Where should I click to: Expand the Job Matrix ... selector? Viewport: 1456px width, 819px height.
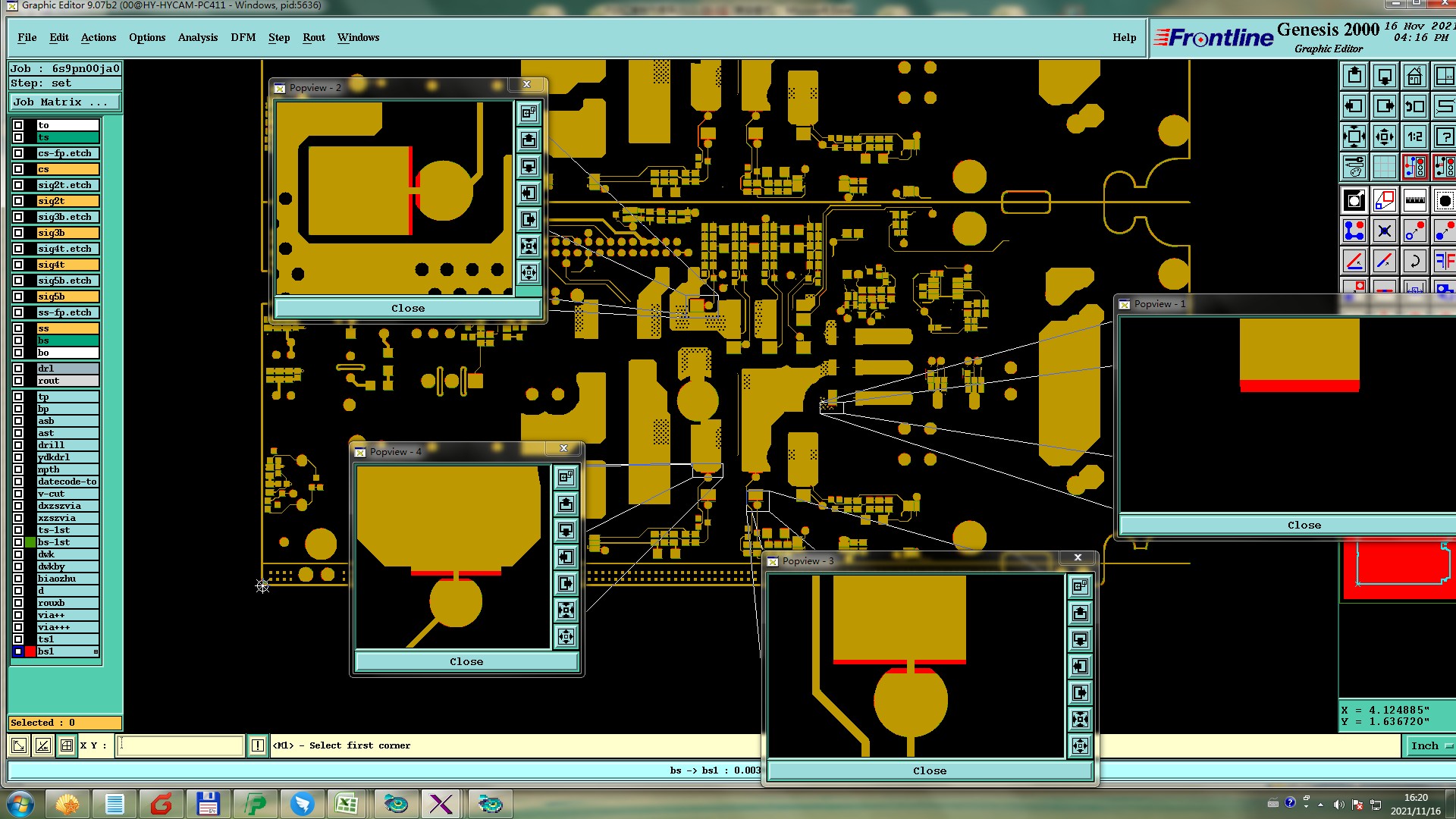coord(64,102)
